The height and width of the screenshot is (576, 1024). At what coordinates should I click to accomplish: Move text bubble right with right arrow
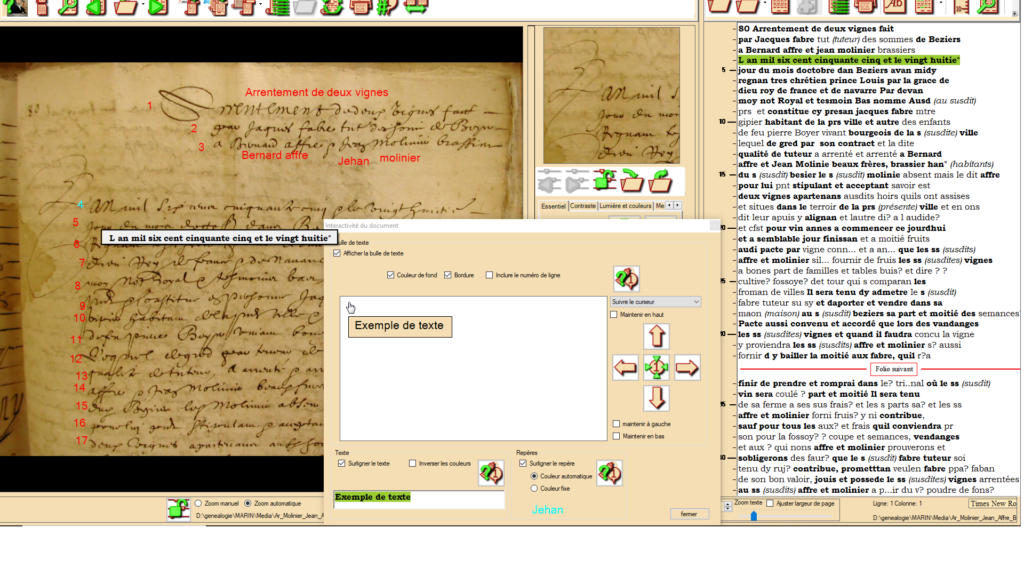(687, 368)
